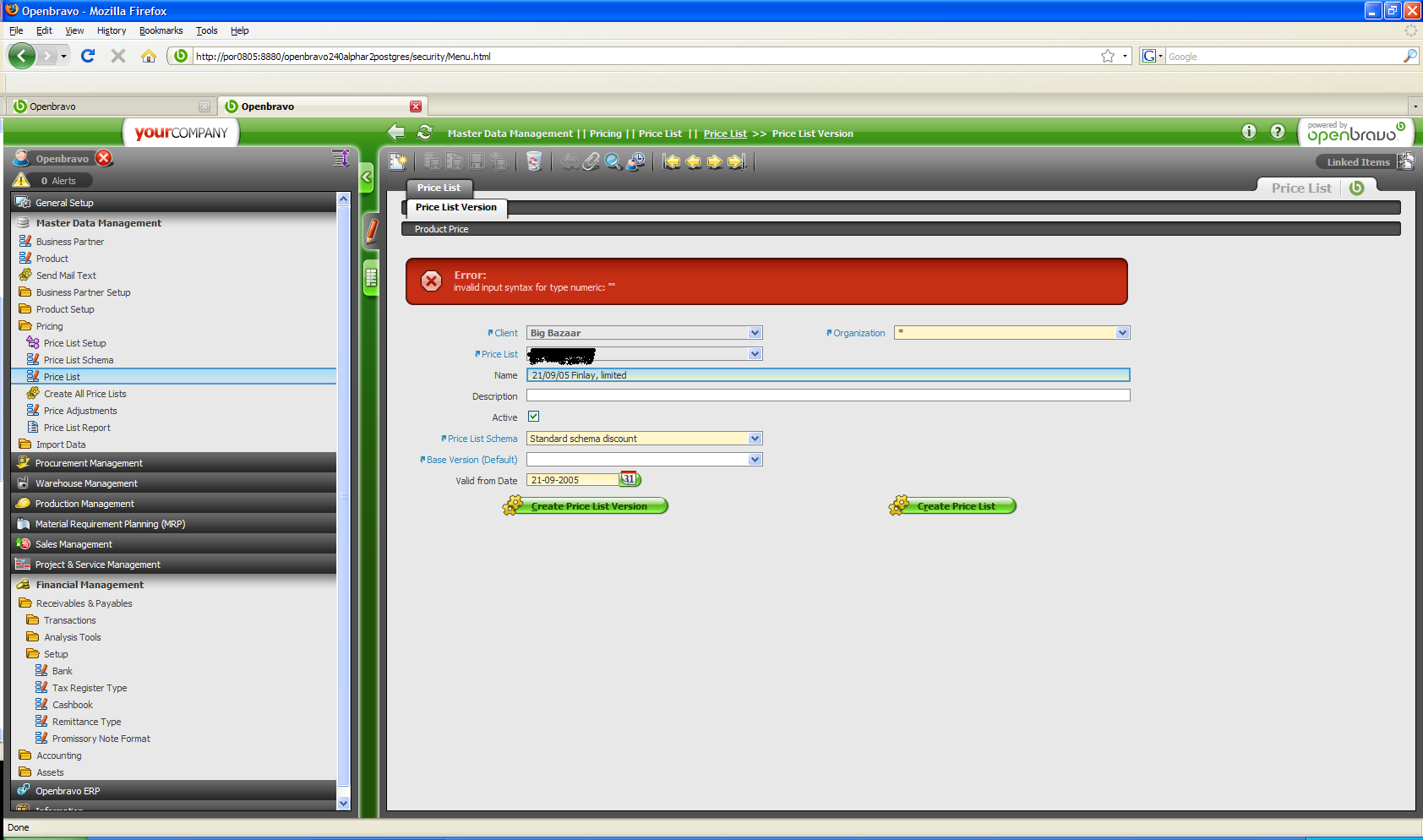Open Price List Report in the menu
Image resolution: width=1423 pixels, height=840 pixels.
77,428
